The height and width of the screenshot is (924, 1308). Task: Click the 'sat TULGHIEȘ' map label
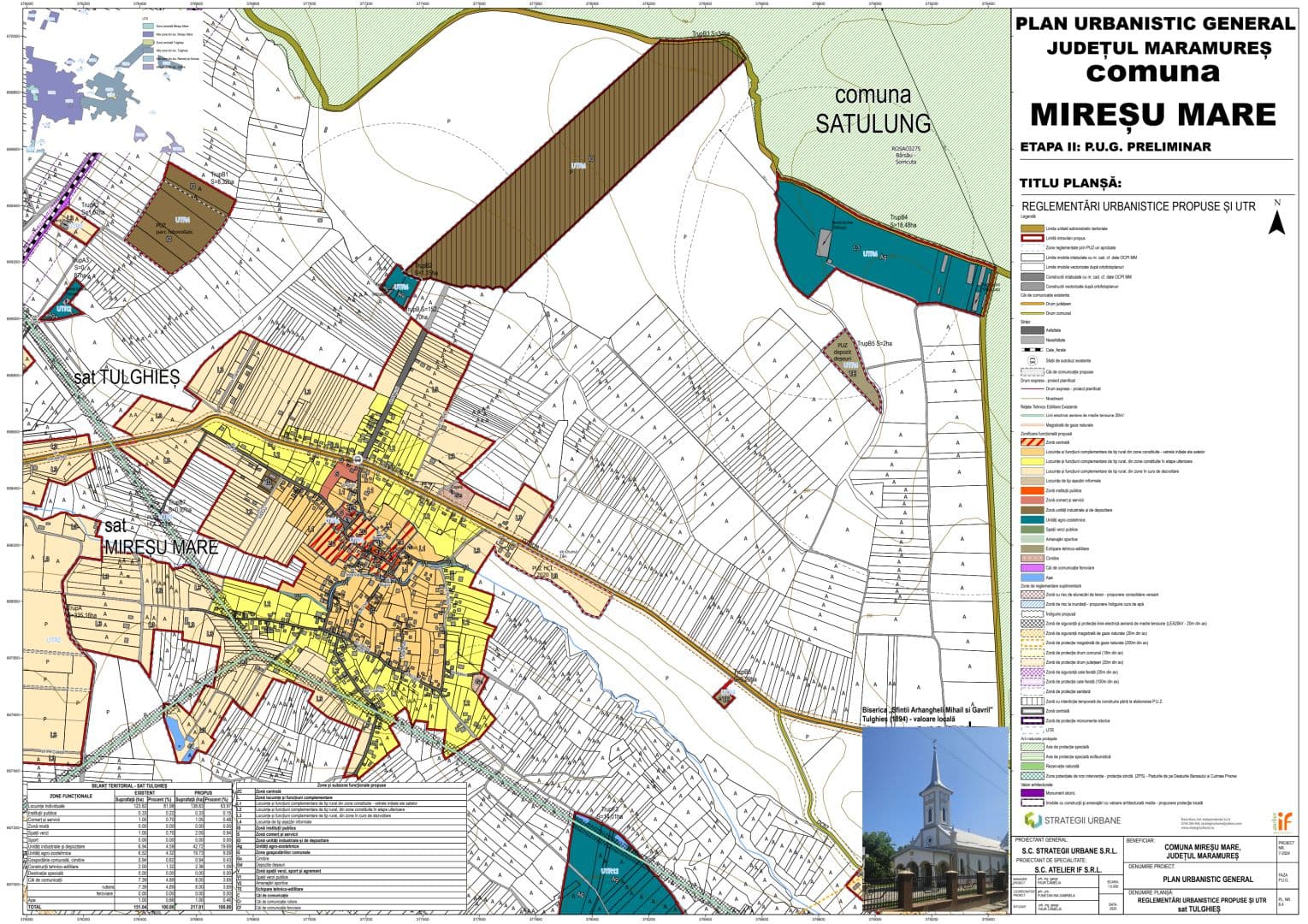point(127,376)
